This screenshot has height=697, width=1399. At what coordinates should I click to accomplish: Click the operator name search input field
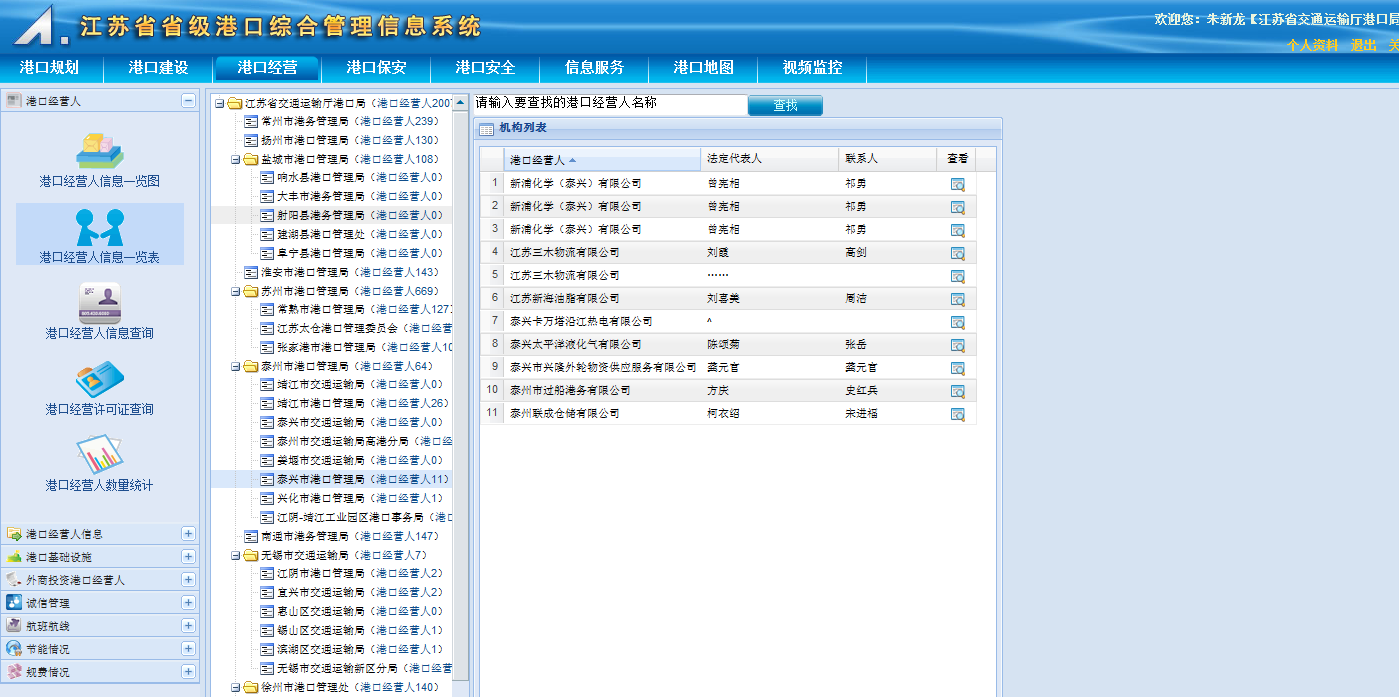610,103
